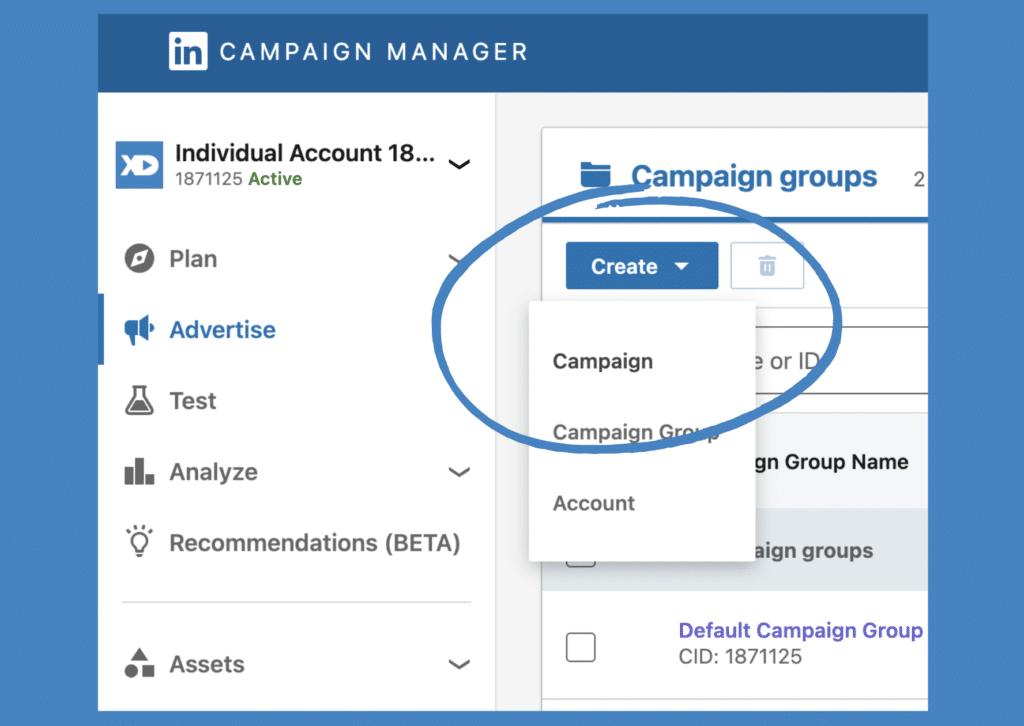This screenshot has width=1024, height=726.
Task: Click the Analyze bar chart icon
Action: [139, 472]
